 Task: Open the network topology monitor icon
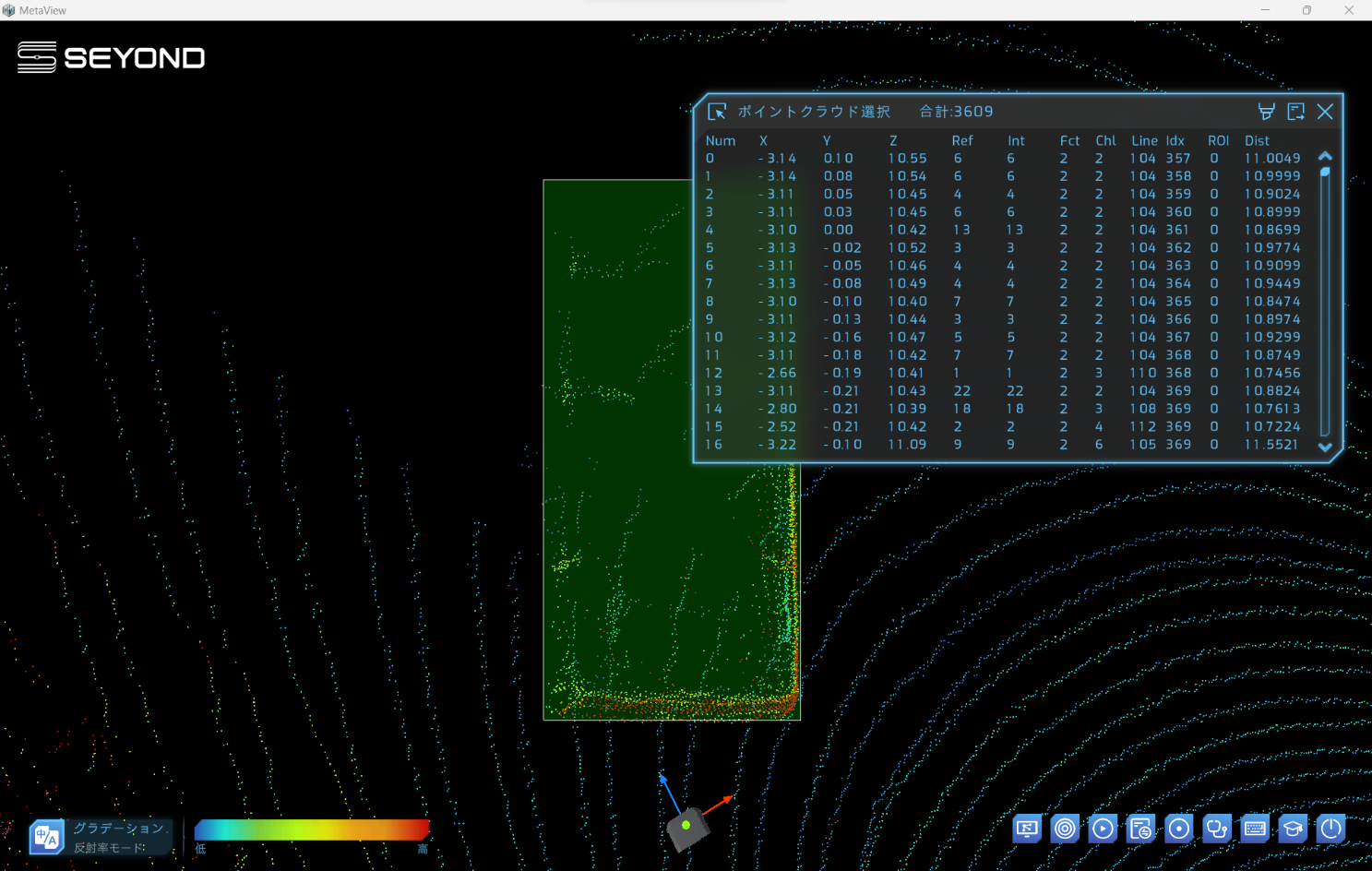tap(1026, 829)
